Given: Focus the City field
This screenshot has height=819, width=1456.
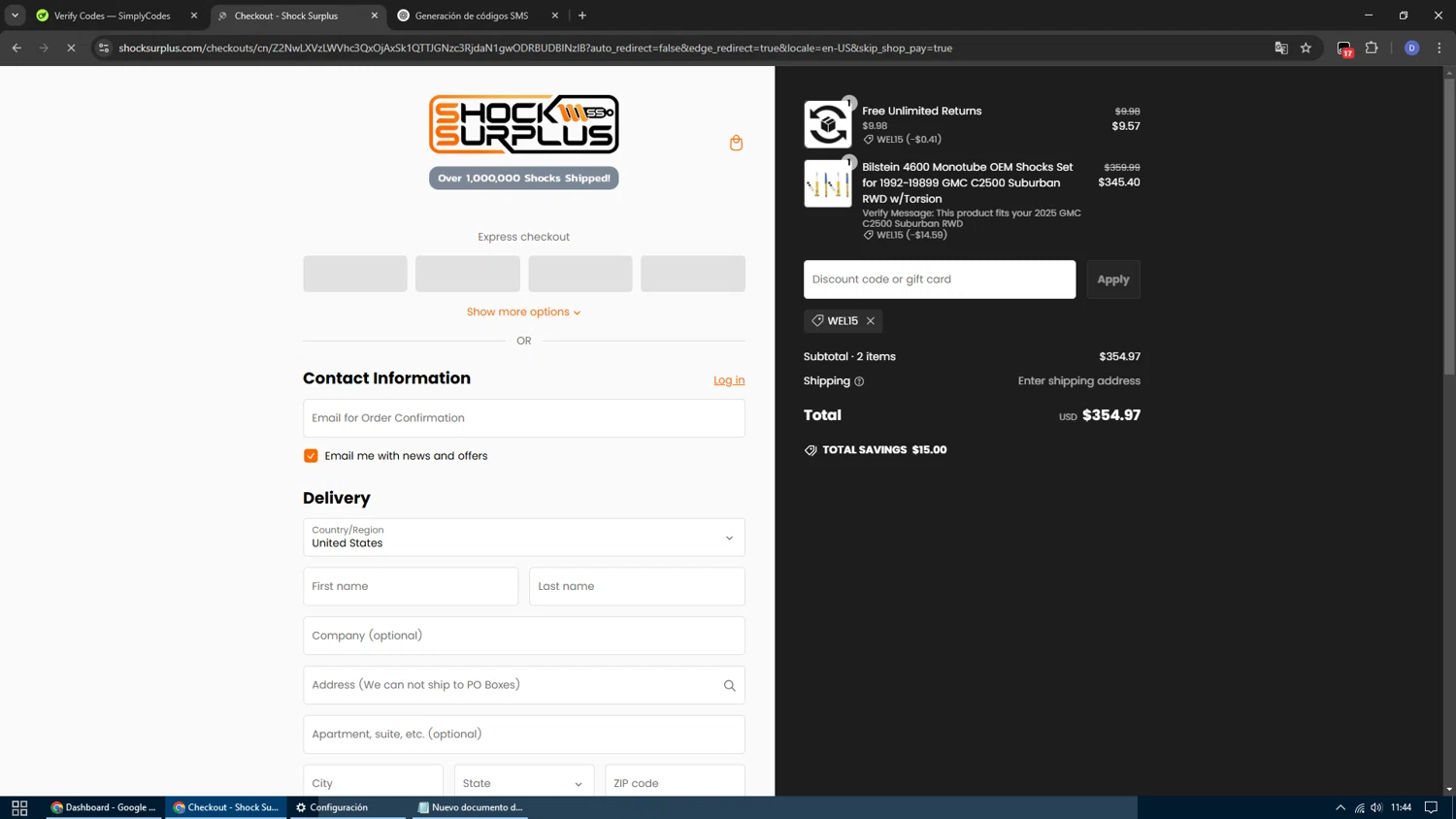Looking at the screenshot, I should pos(373,782).
